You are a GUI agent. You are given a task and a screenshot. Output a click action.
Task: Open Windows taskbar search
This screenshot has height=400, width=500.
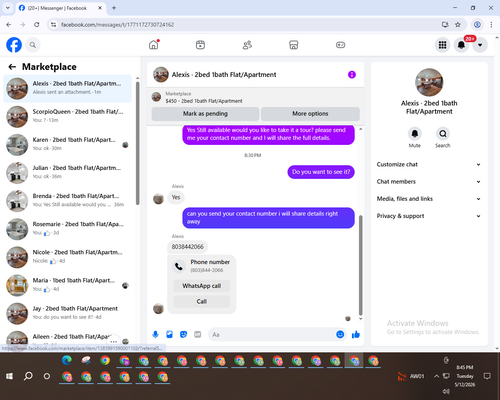tap(28, 376)
